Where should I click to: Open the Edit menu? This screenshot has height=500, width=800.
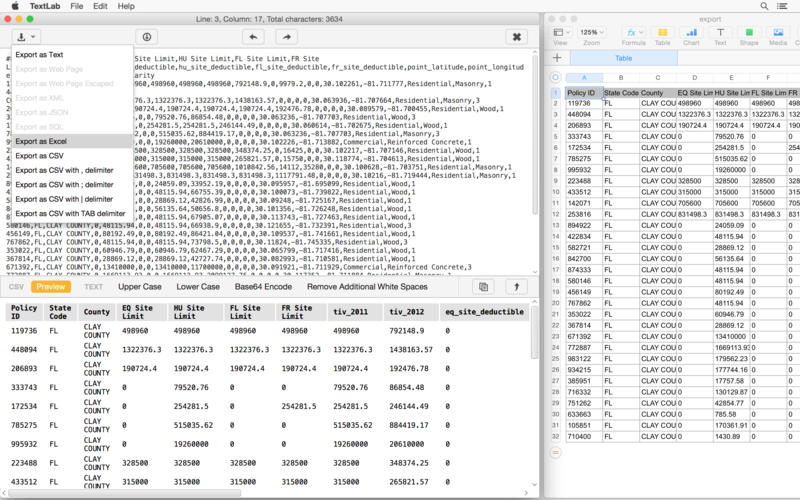pos(100,6)
